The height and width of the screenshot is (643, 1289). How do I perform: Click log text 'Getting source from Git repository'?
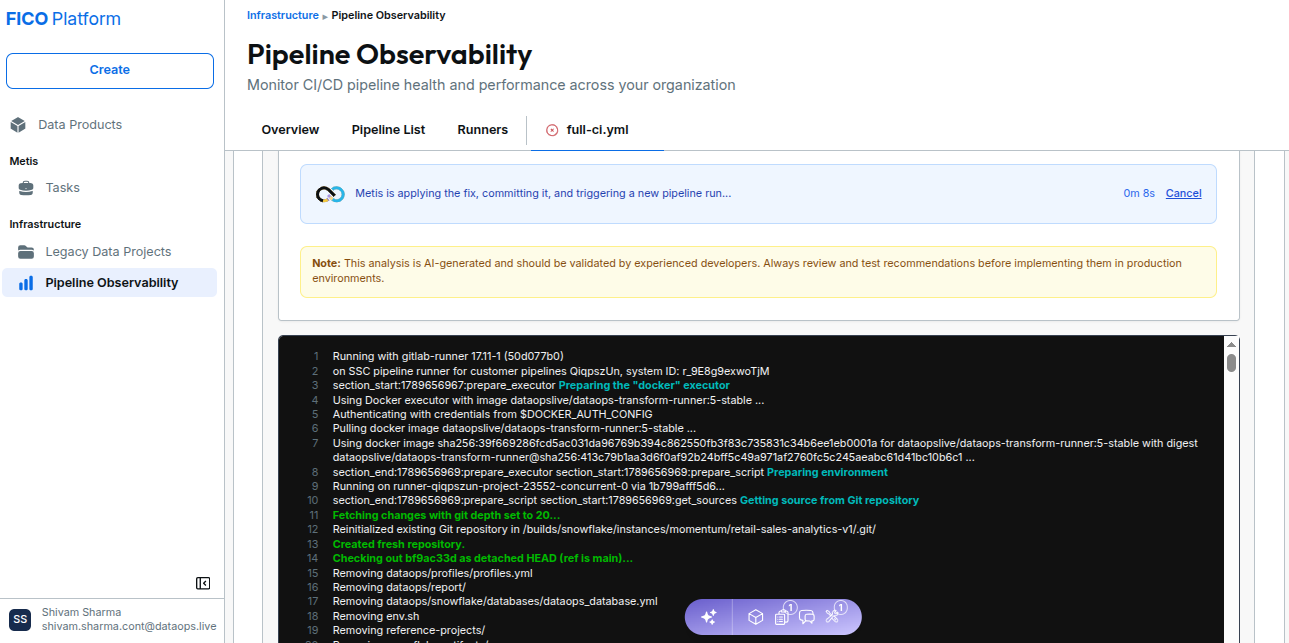pyautogui.click(x=829, y=500)
